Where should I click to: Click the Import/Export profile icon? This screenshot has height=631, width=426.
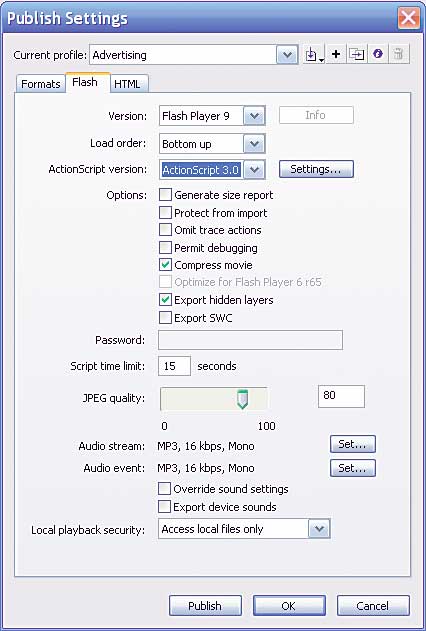[x=315, y=54]
